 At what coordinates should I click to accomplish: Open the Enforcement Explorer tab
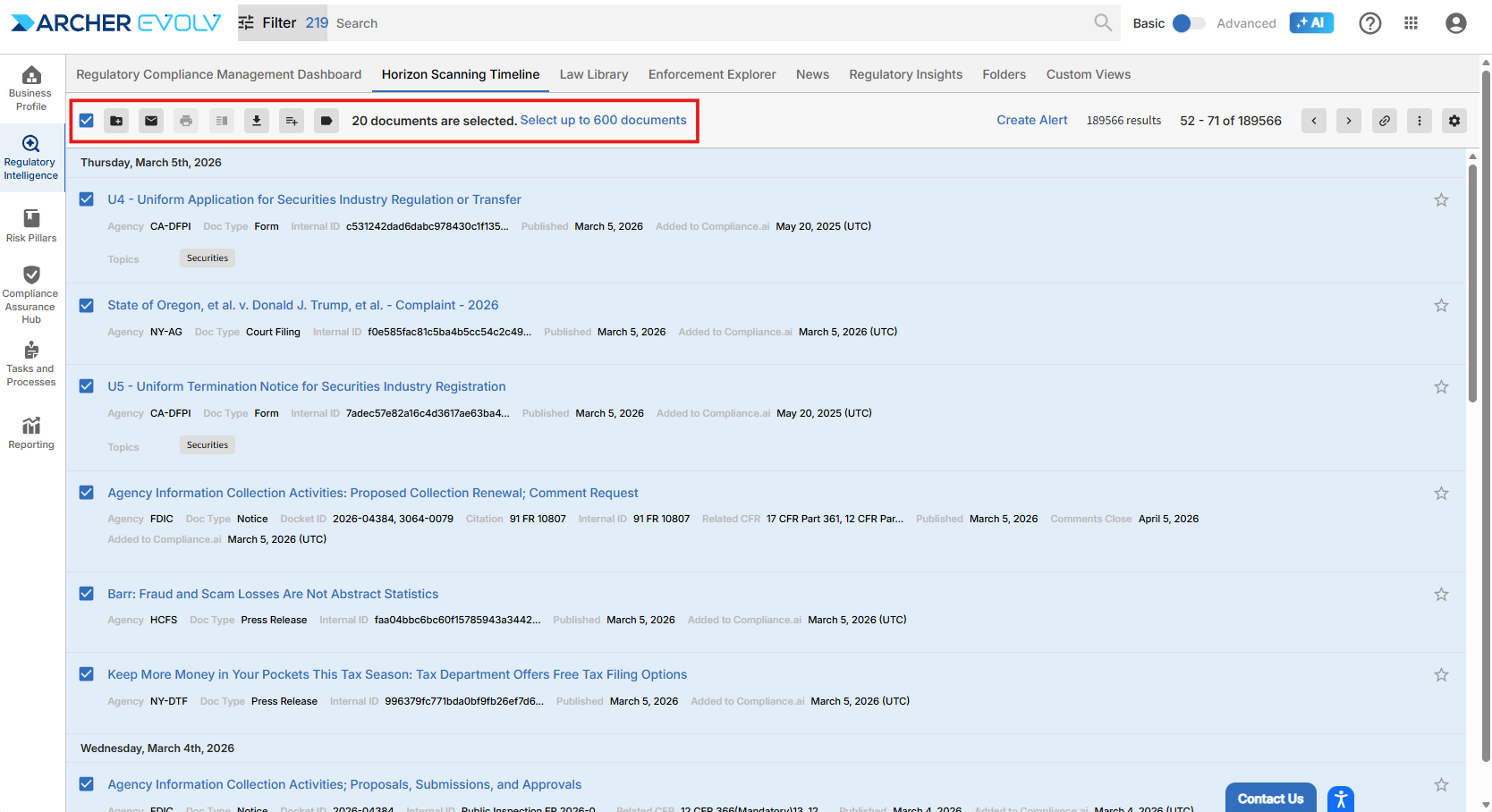click(x=711, y=74)
